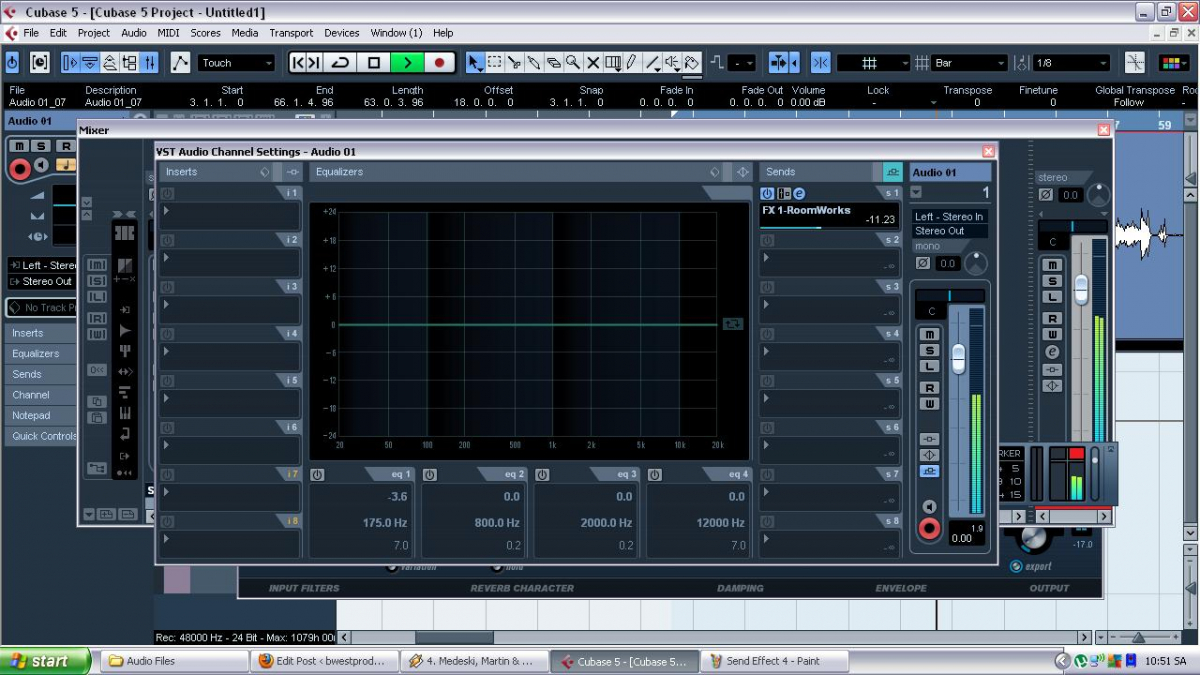Choose the Mute (X) tool
The height and width of the screenshot is (675, 1200).
coord(593,63)
